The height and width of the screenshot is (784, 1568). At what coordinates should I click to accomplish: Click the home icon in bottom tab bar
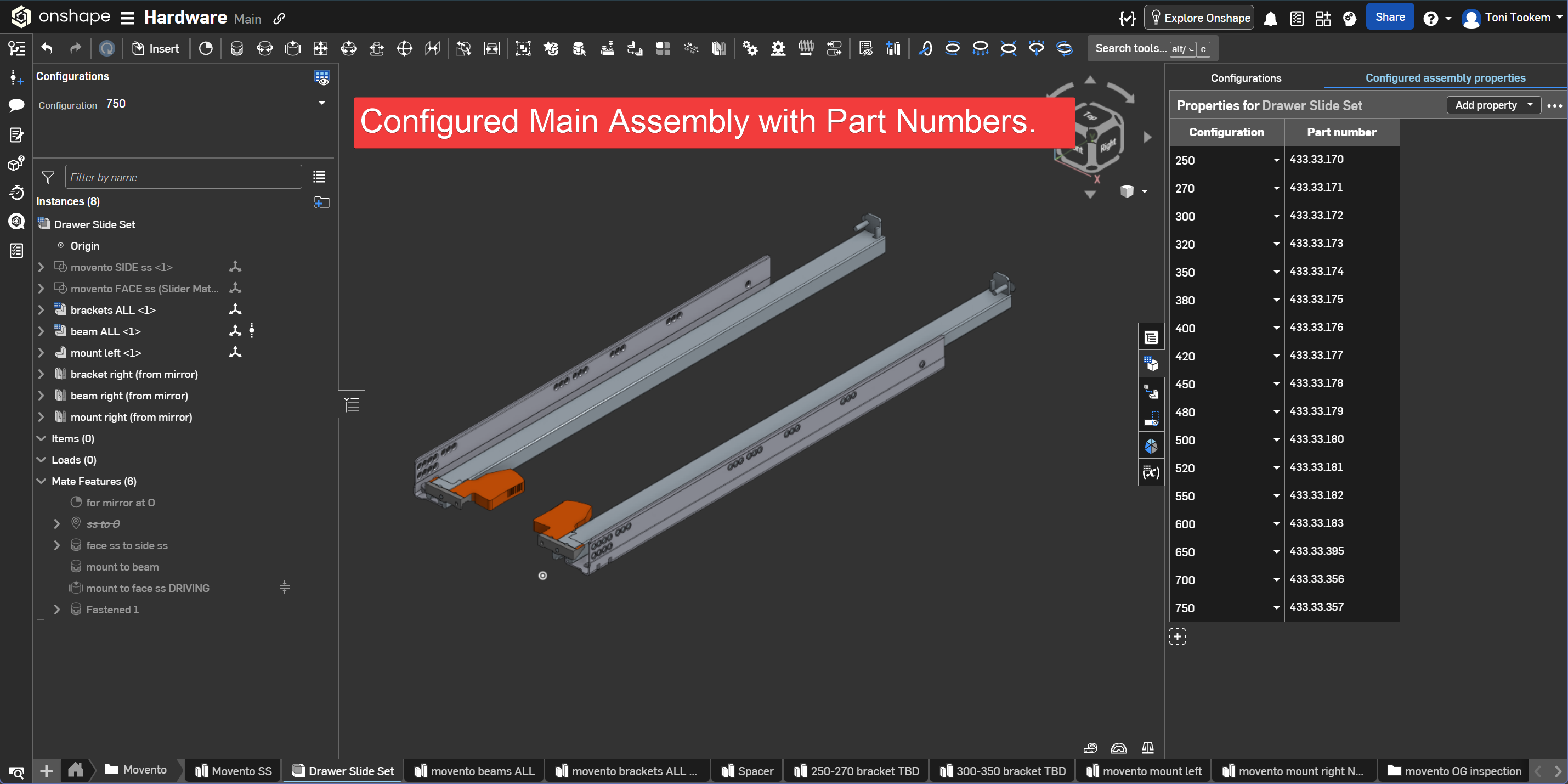click(x=76, y=770)
